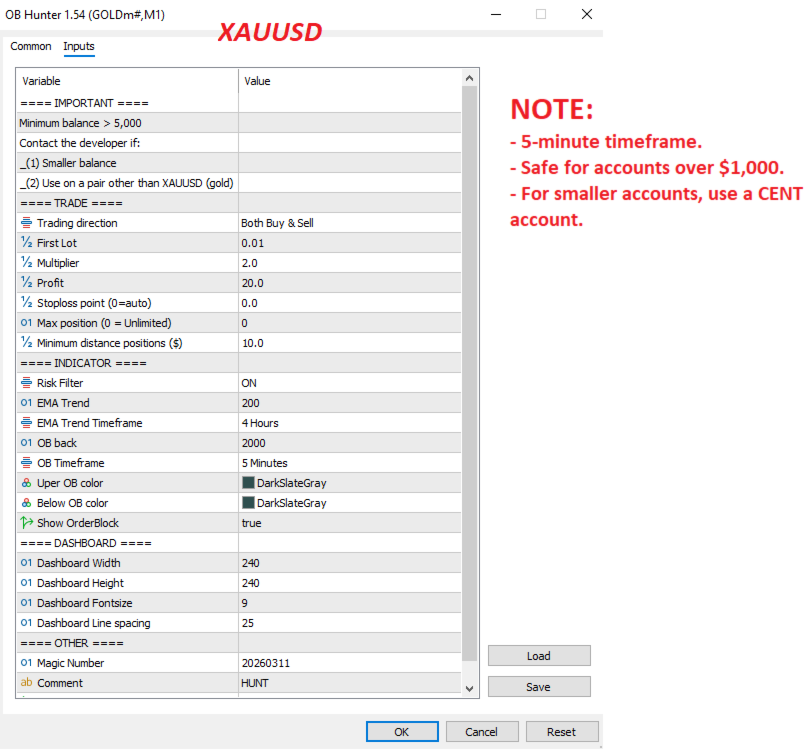The width and height of the screenshot is (811, 750).
Task: Click the fraction icon beside Multiplier
Action: [26, 263]
